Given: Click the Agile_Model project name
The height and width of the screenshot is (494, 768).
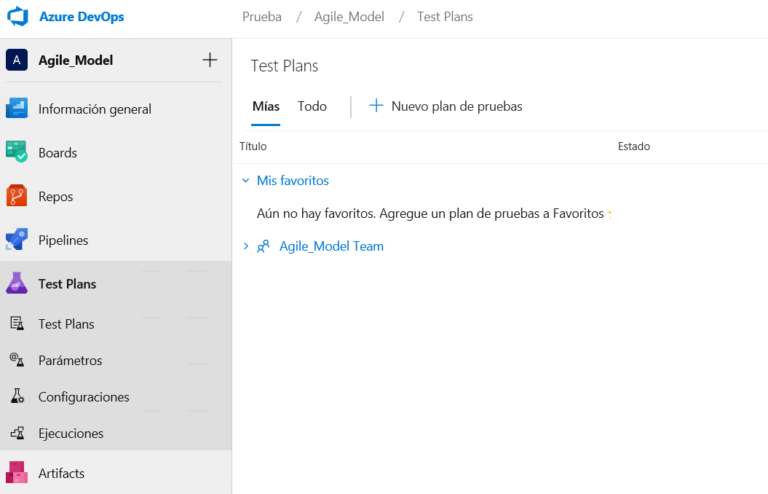Looking at the screenshot, I should 76,60.
